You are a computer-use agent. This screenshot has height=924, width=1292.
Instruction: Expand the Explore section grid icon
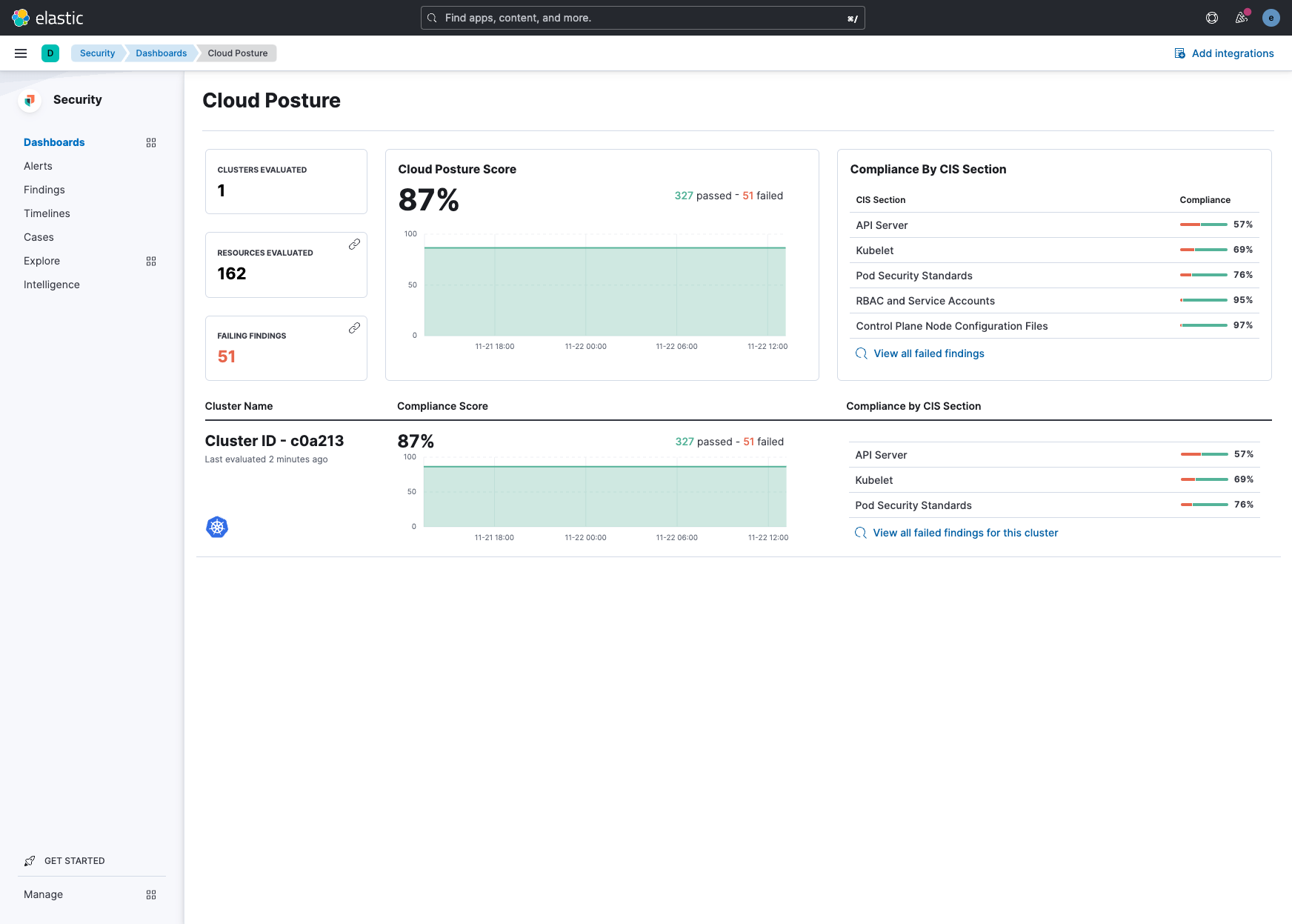coord(150,261)
